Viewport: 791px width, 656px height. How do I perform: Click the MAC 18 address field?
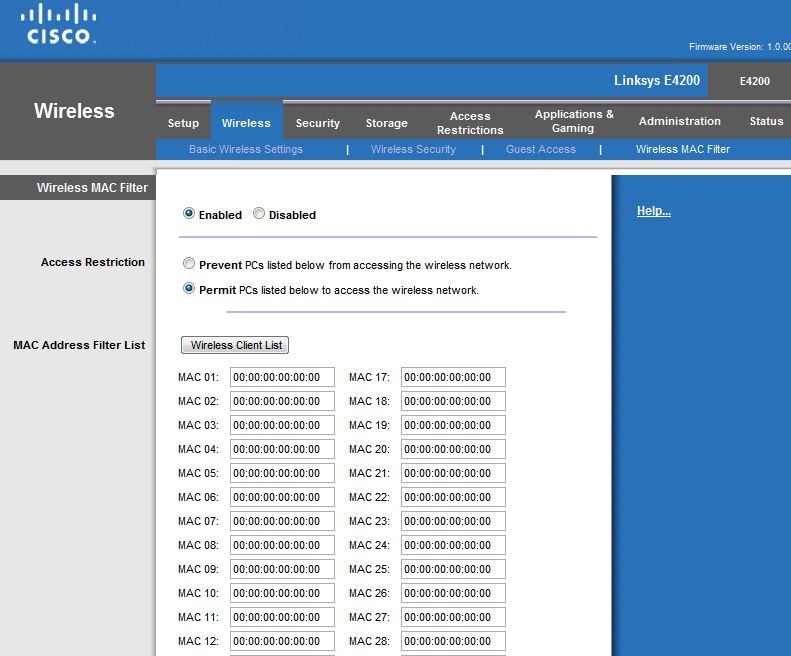(454, 401)
